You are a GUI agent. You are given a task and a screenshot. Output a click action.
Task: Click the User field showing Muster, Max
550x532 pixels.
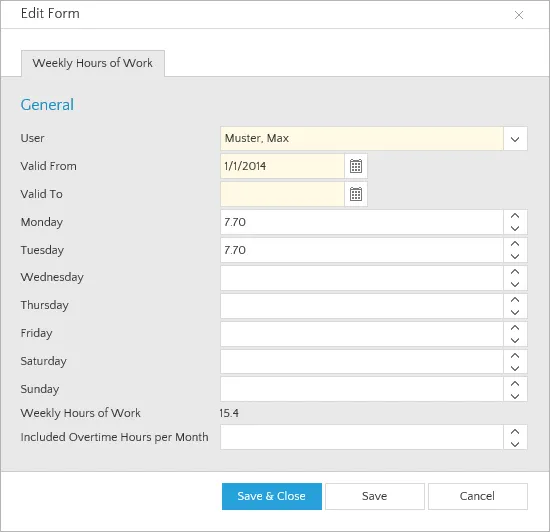pyautogui.click(x=362, y=139)
